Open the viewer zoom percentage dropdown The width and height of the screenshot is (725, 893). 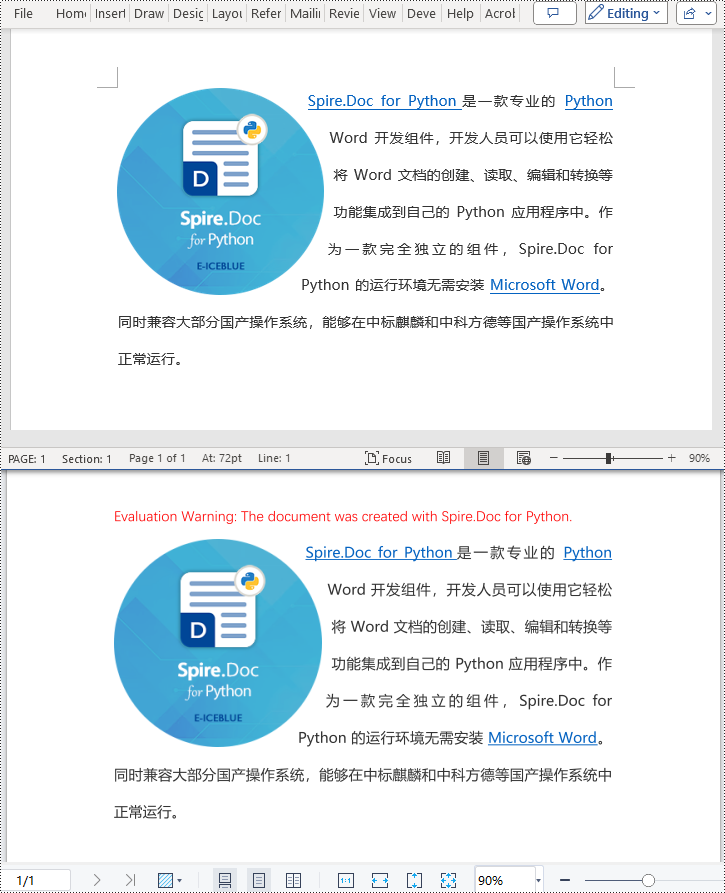click(x=539, y=880)
